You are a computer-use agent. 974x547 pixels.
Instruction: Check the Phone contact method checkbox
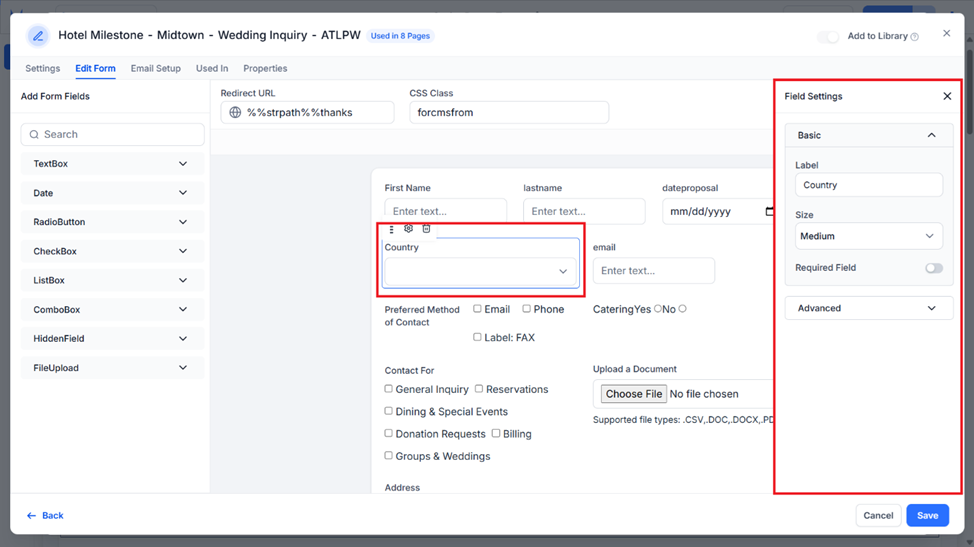click(x=526, y=309)
